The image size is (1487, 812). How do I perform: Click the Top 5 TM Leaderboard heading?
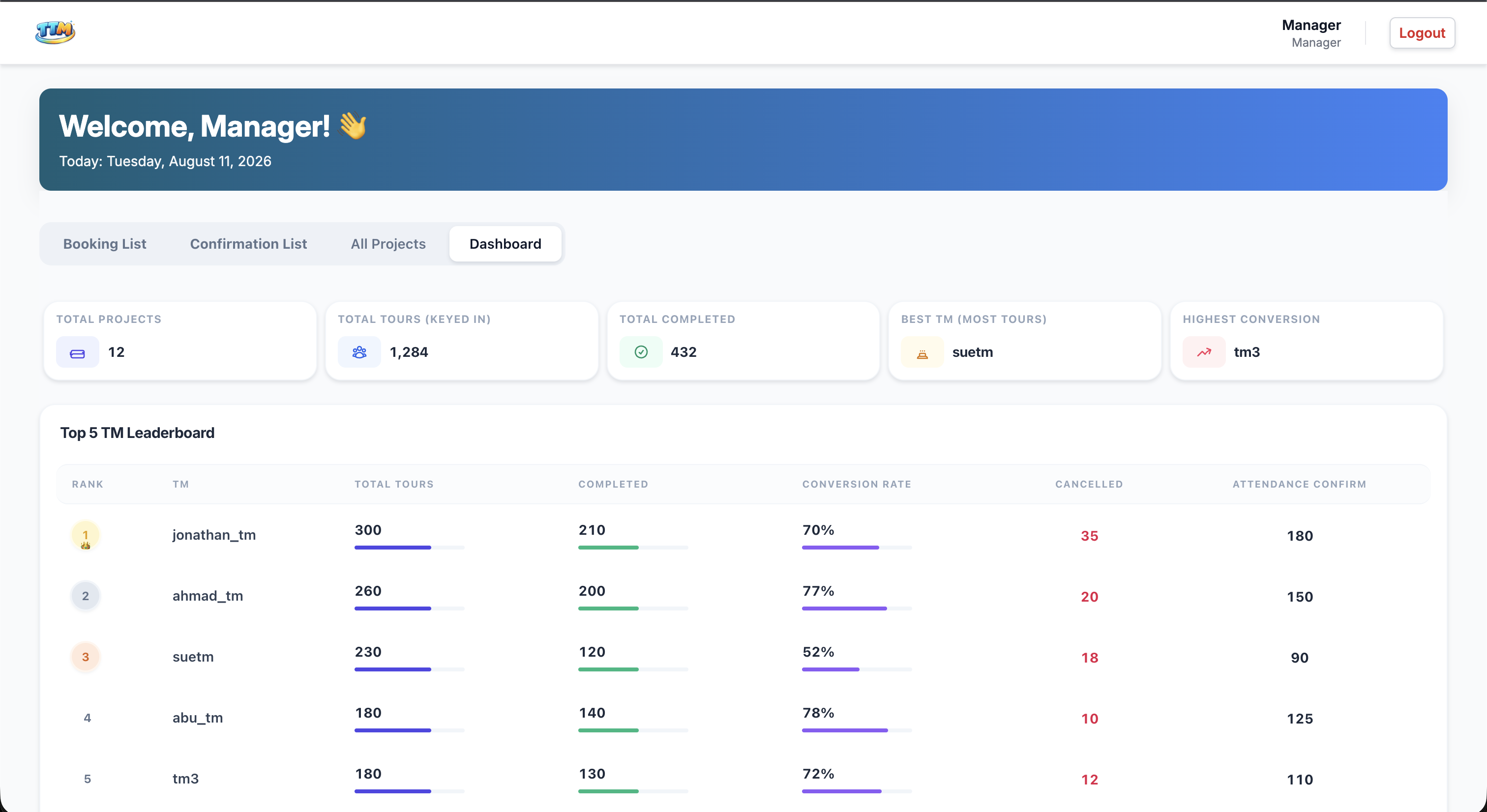tap(137, 433)
